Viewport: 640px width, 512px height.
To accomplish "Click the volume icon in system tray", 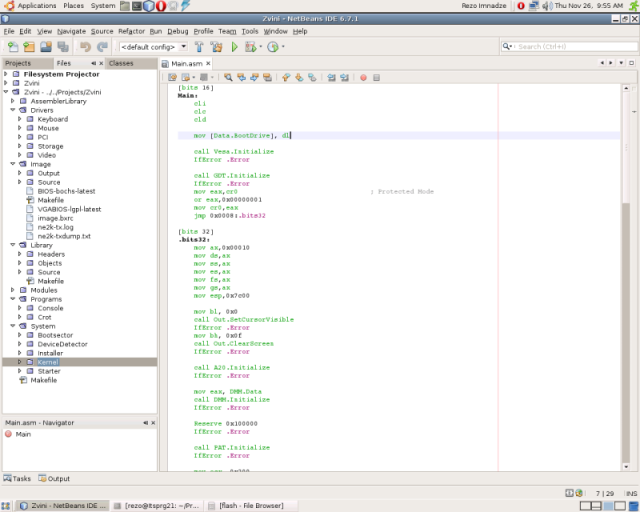I will pyautogui.click(x=547, y=6).
